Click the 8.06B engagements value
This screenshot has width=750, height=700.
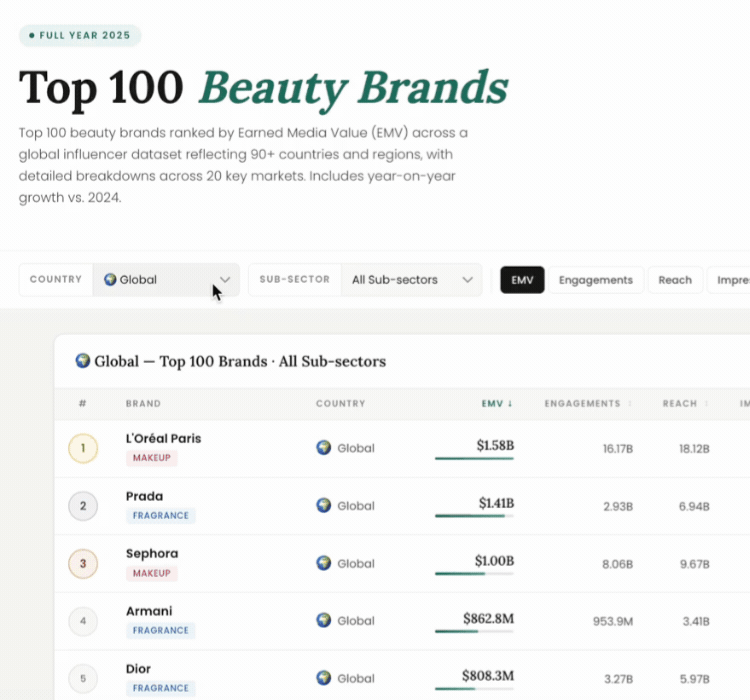point(618,564)
